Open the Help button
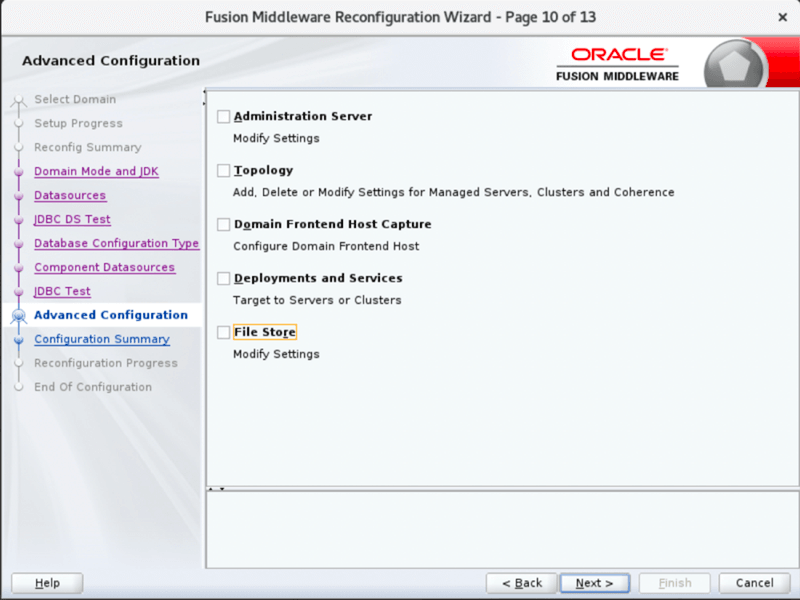The image size is (800, 600). [x=47, y=583]
